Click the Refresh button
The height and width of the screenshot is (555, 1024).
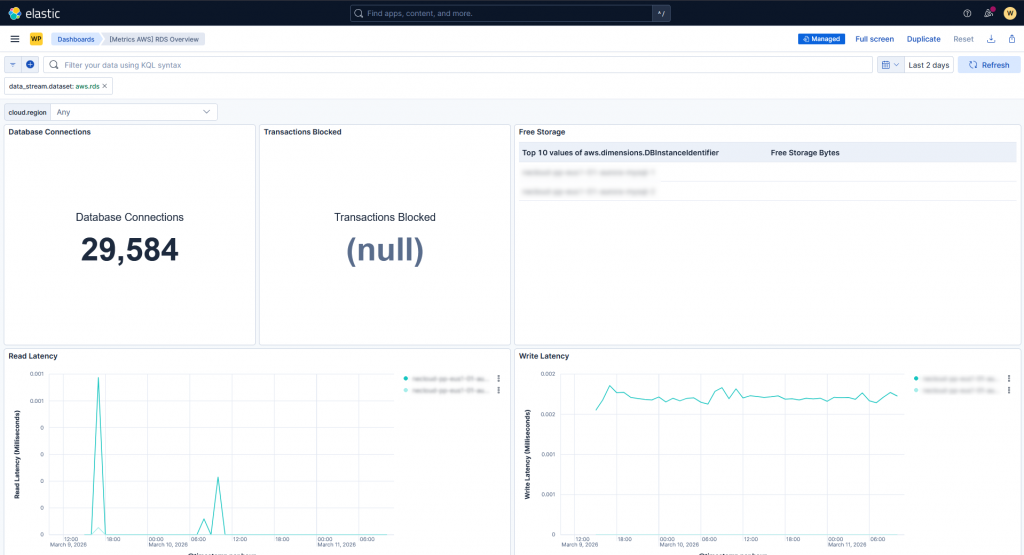tap(989, 65)
